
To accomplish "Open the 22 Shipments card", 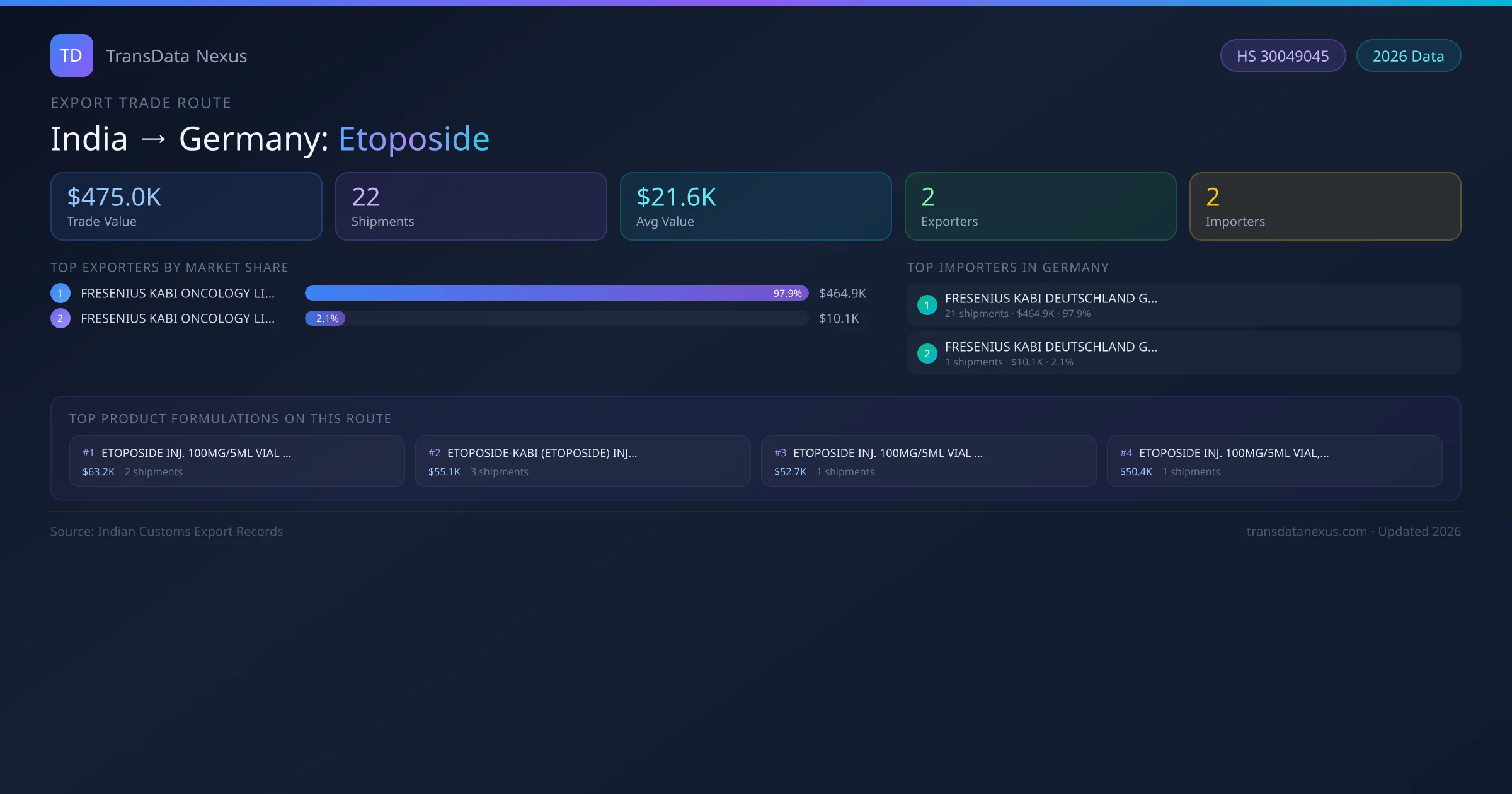I will pos(471,207).
